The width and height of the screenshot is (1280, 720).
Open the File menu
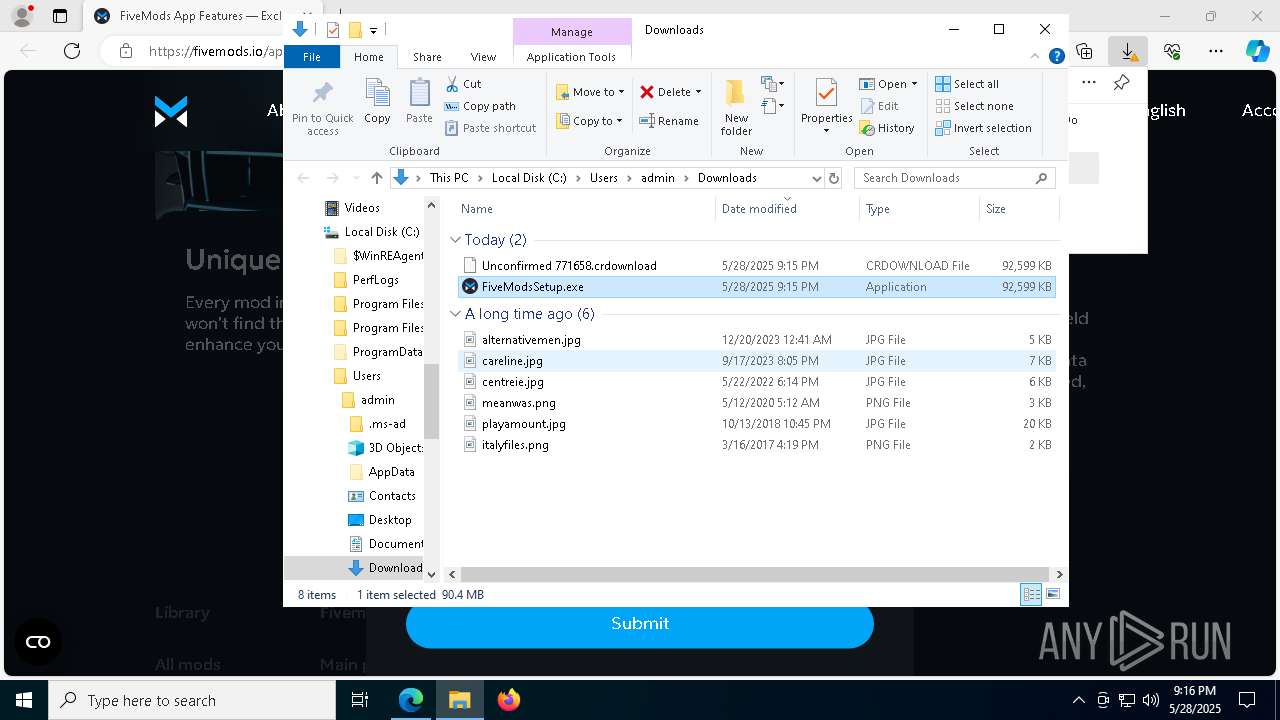pos(312,57)
